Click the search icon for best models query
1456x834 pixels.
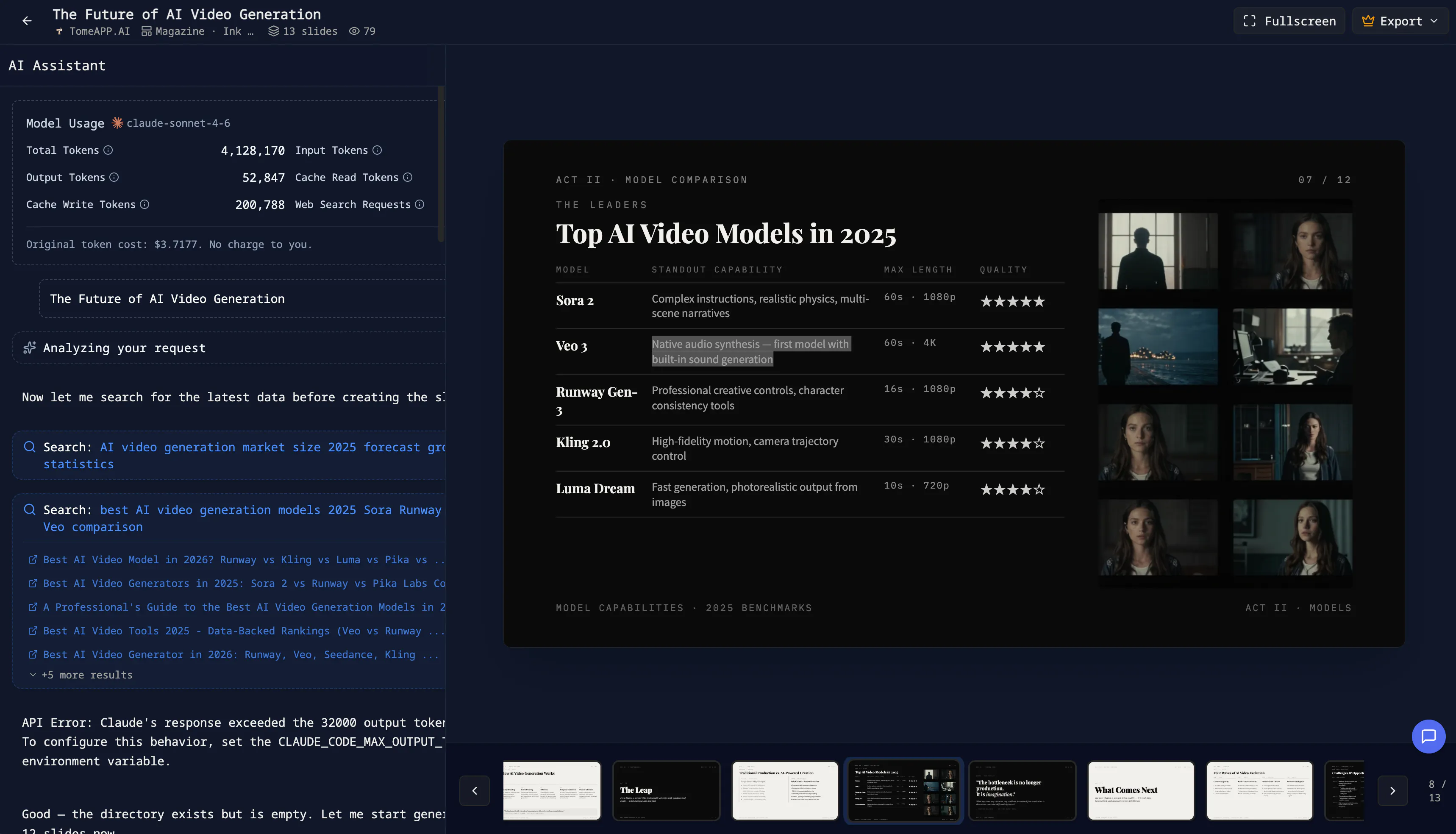30,510
